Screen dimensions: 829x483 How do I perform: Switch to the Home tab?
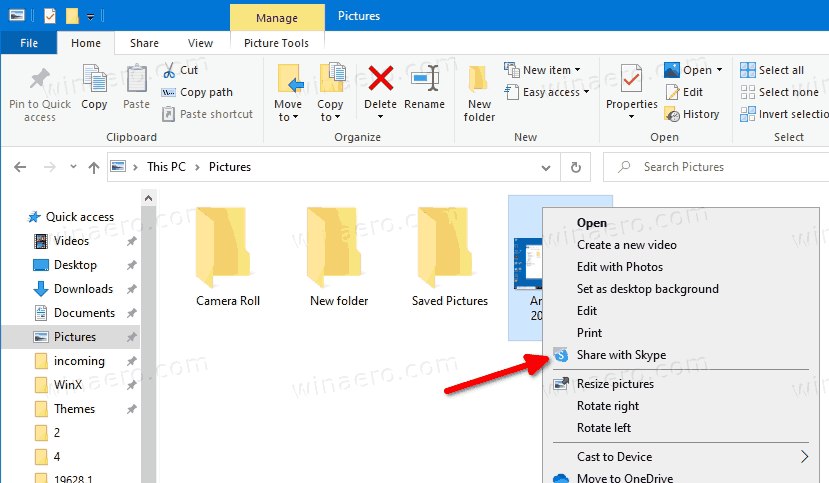tap(86, 43)
